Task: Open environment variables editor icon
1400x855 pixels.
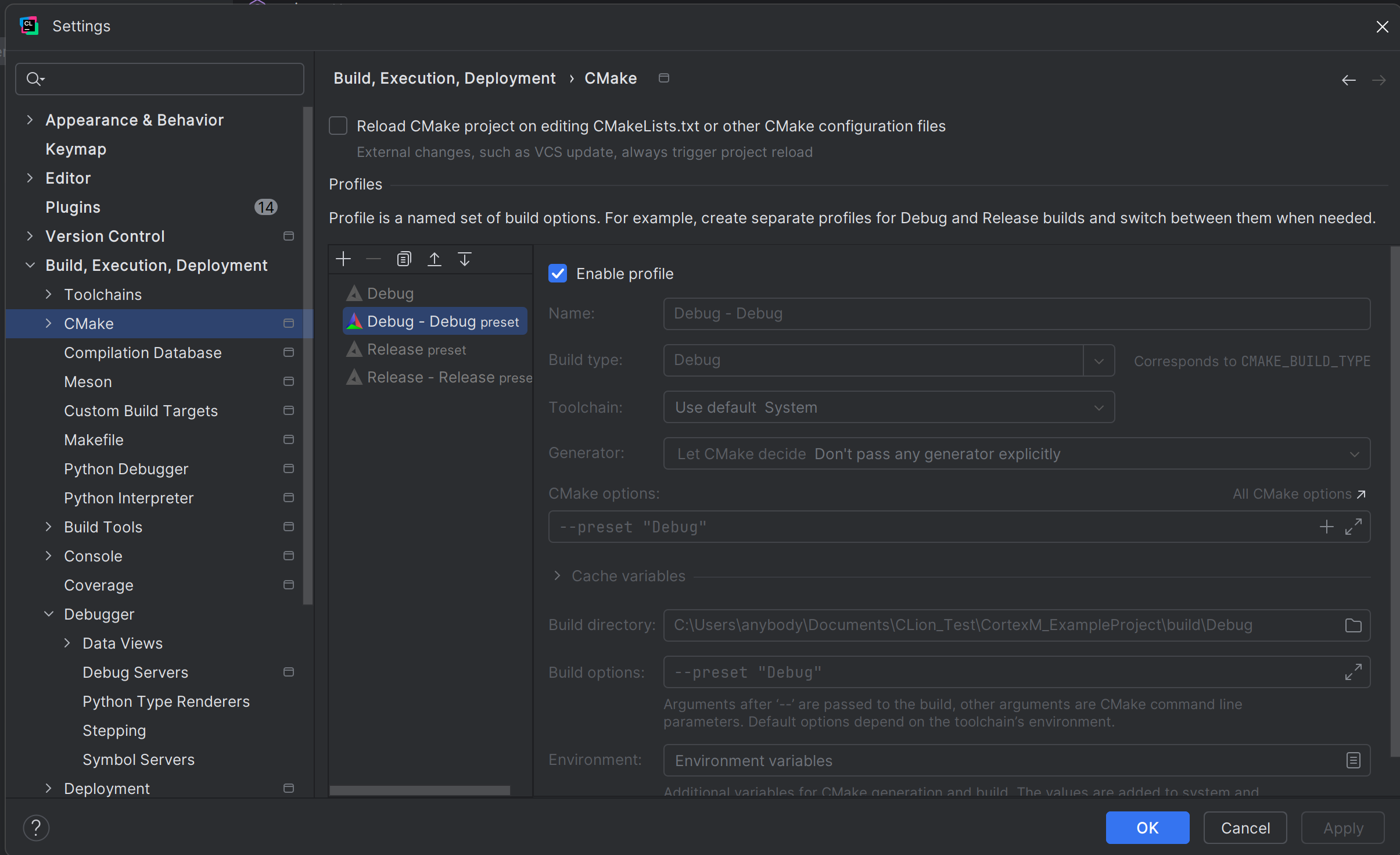Action: click(1353, 760)
